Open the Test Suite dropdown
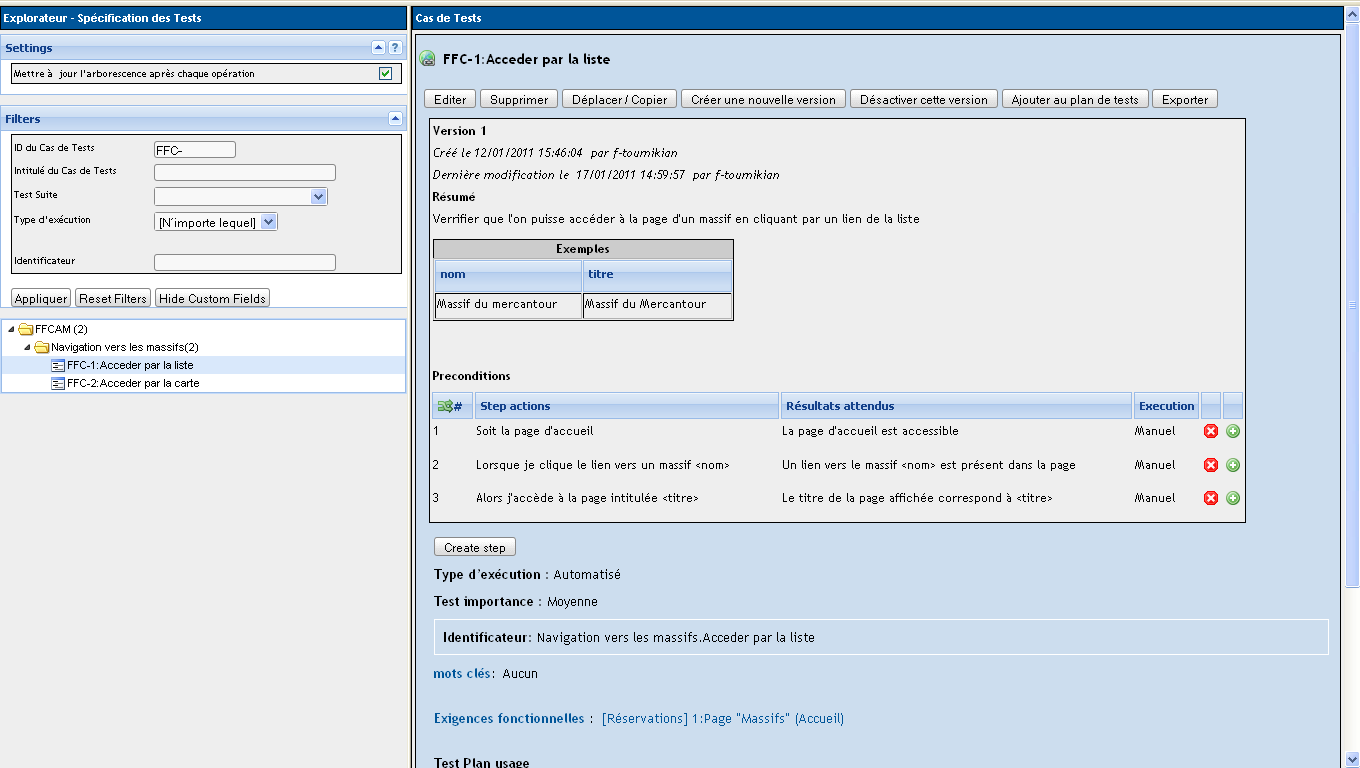 pos(318,197)
